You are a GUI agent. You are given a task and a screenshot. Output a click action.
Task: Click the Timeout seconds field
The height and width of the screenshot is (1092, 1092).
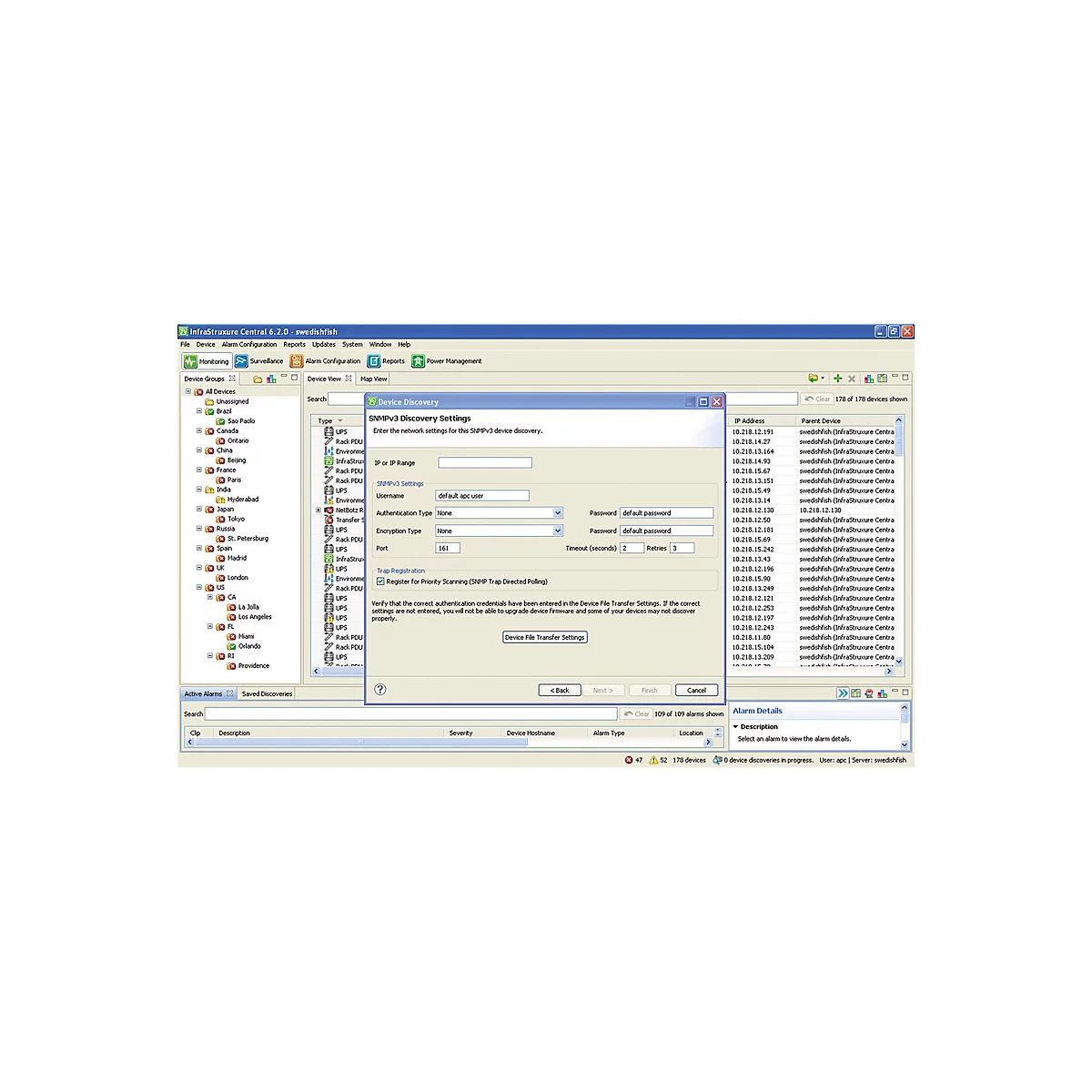click(x=632, y=548)
